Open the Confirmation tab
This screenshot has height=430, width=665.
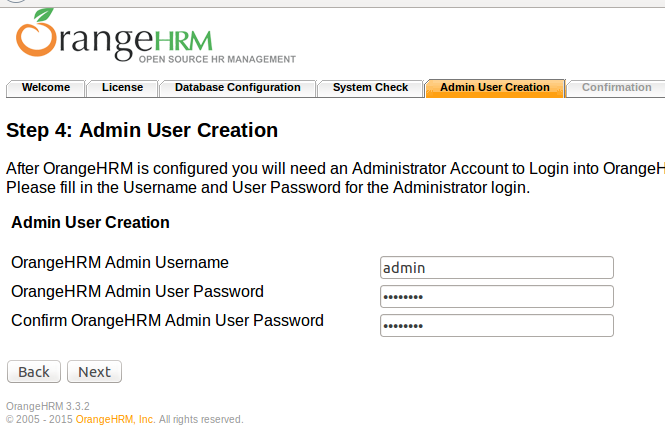(x=616, y=88)
